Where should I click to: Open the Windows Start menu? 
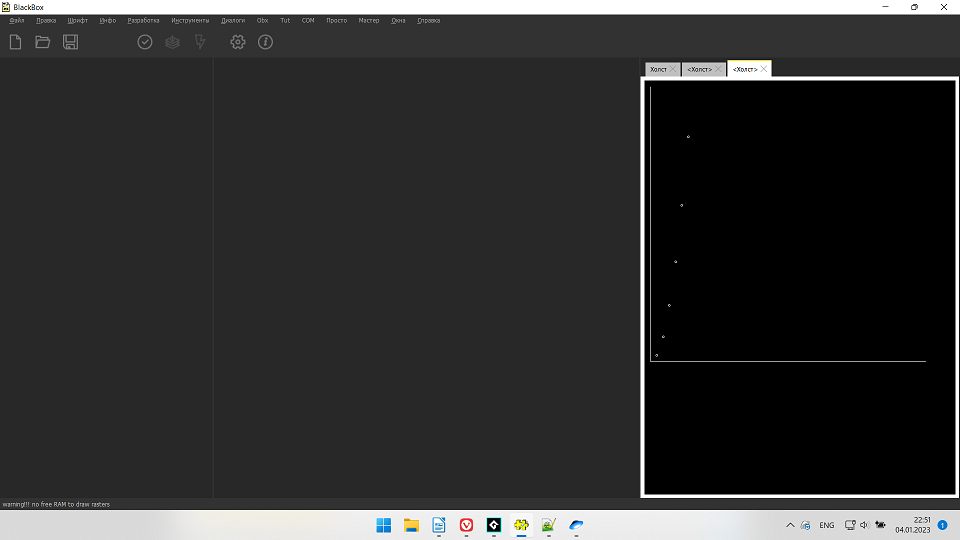(384, 525)
